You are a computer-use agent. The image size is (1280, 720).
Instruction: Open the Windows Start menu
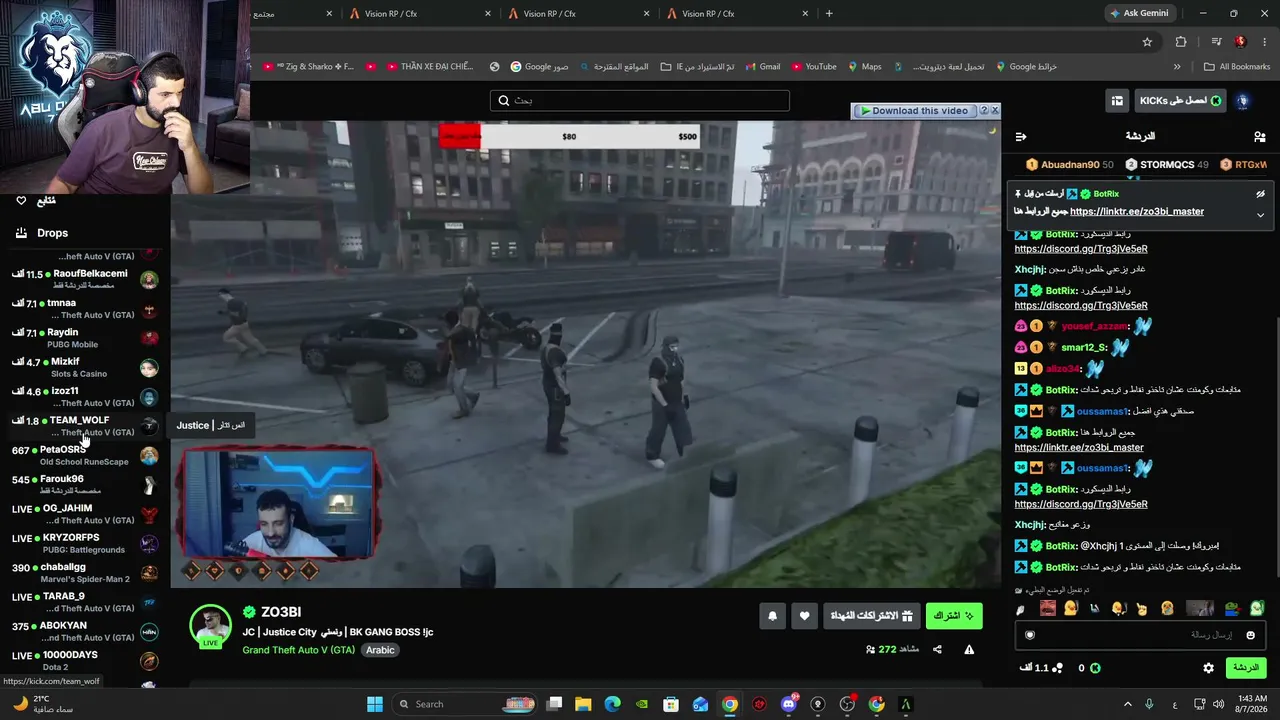click(375, 704)
